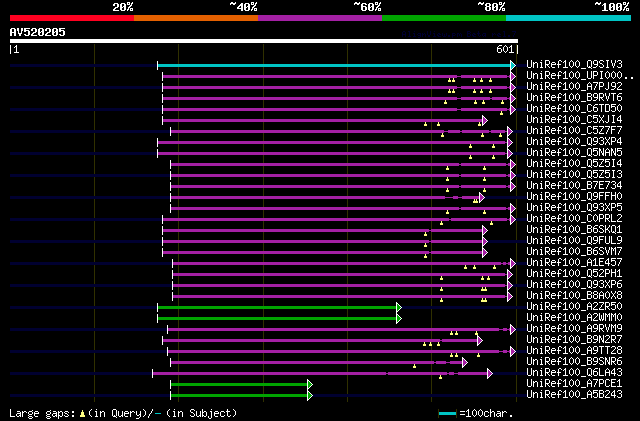This screenshot has width=640, height=421.
Task: Select the UniRef100_Q93XP5 label
Action: pos(574,208)
